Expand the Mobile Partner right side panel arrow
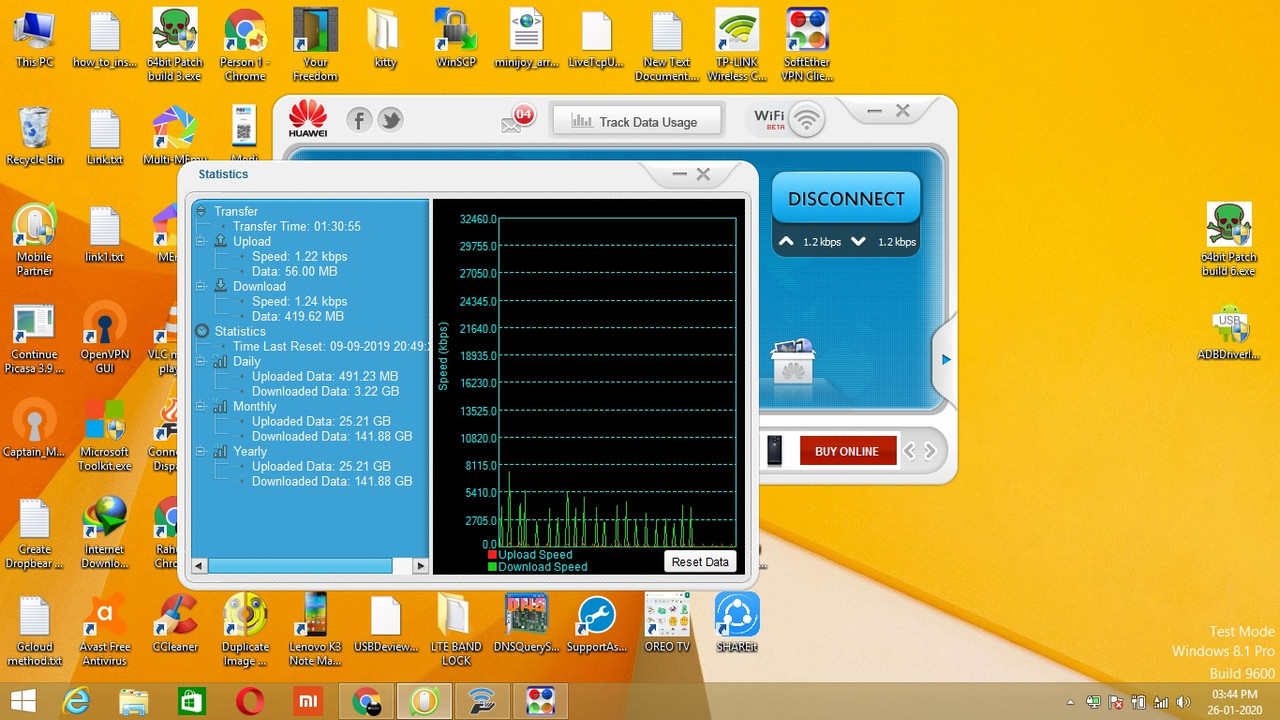Image resolution: width=1280 pixels, height=720 pixels. [946, 359]
